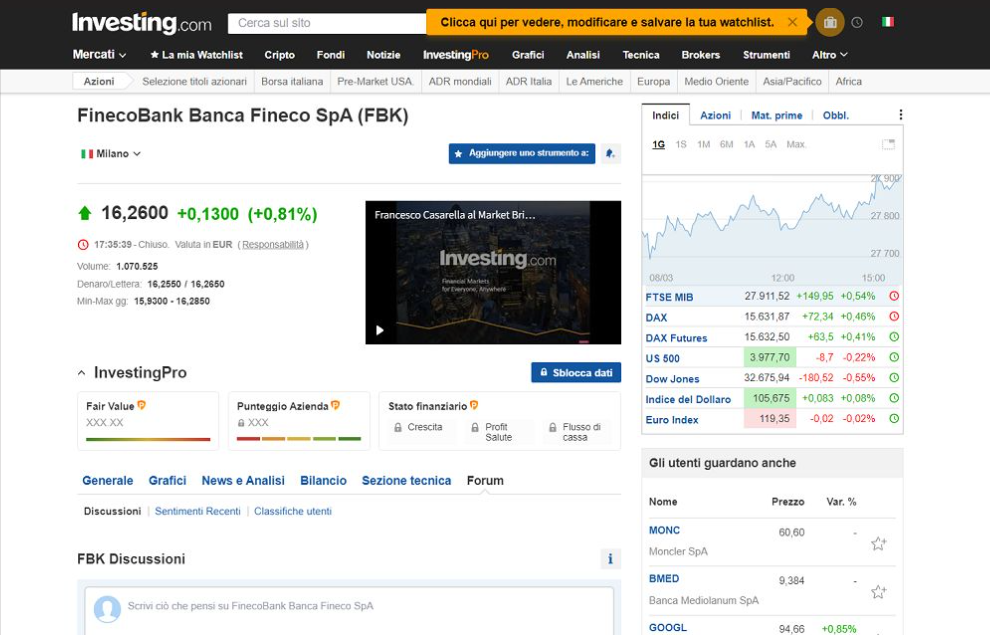Select the Max chart timeframe
Viewport: 990px width, 635px height.
pos(796,145)
